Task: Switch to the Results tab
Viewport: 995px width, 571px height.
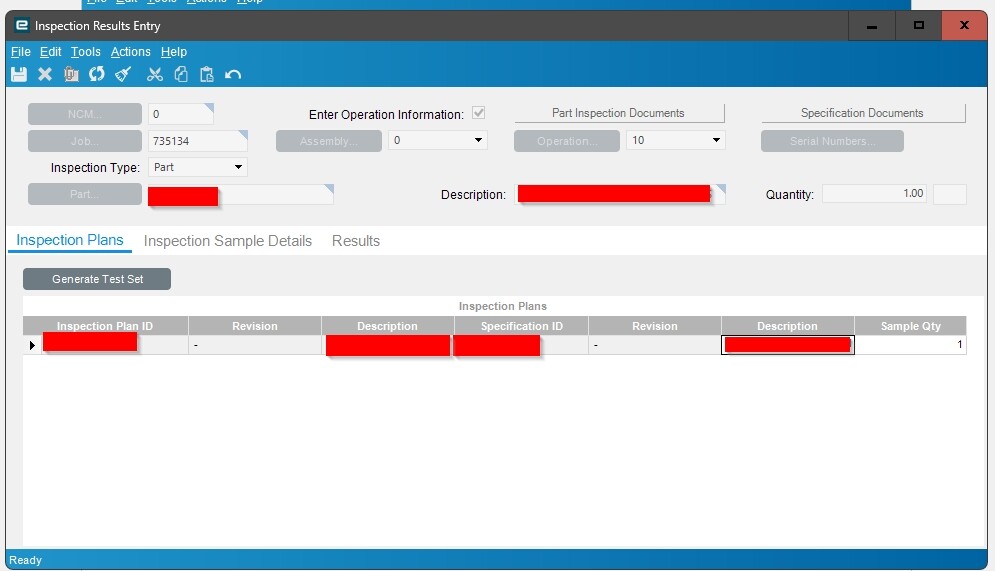Action: (x=356, y=241)
